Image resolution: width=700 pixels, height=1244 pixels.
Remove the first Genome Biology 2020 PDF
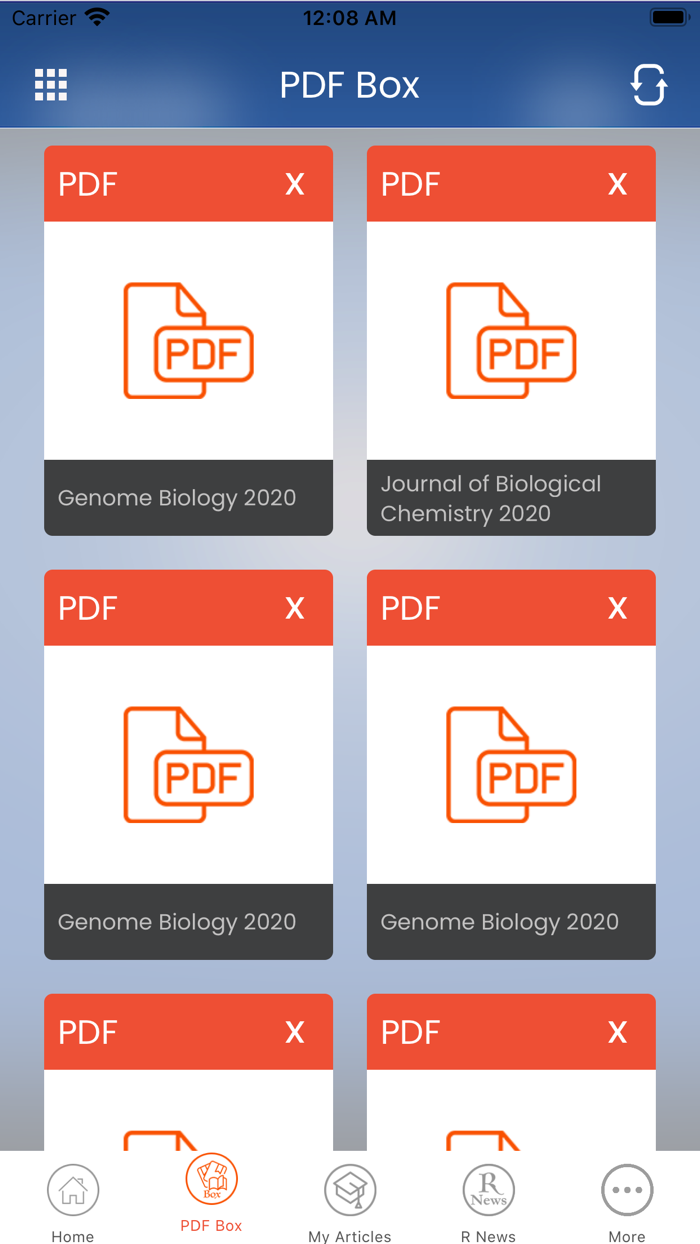[x=295, y=184]
